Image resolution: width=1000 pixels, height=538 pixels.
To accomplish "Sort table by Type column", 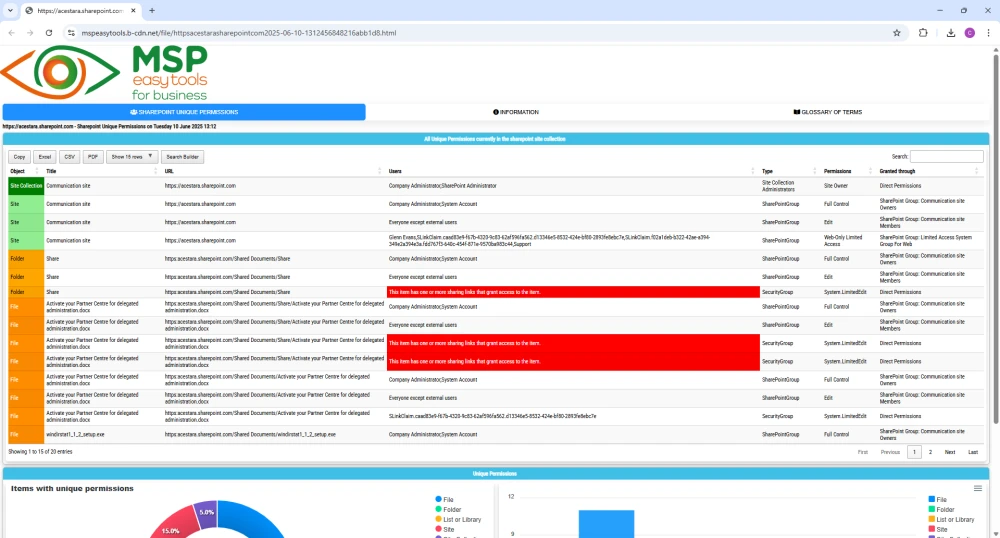I will 790,171.
